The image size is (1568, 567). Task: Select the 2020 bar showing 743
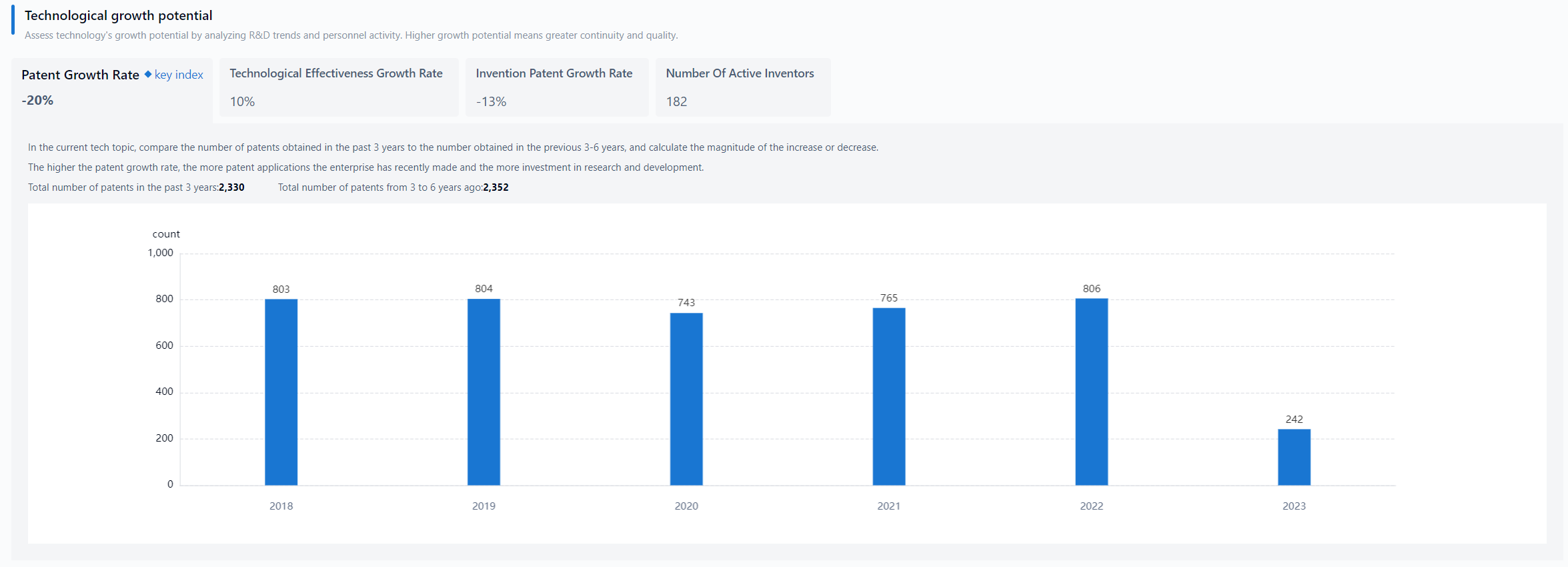point(686,399)
